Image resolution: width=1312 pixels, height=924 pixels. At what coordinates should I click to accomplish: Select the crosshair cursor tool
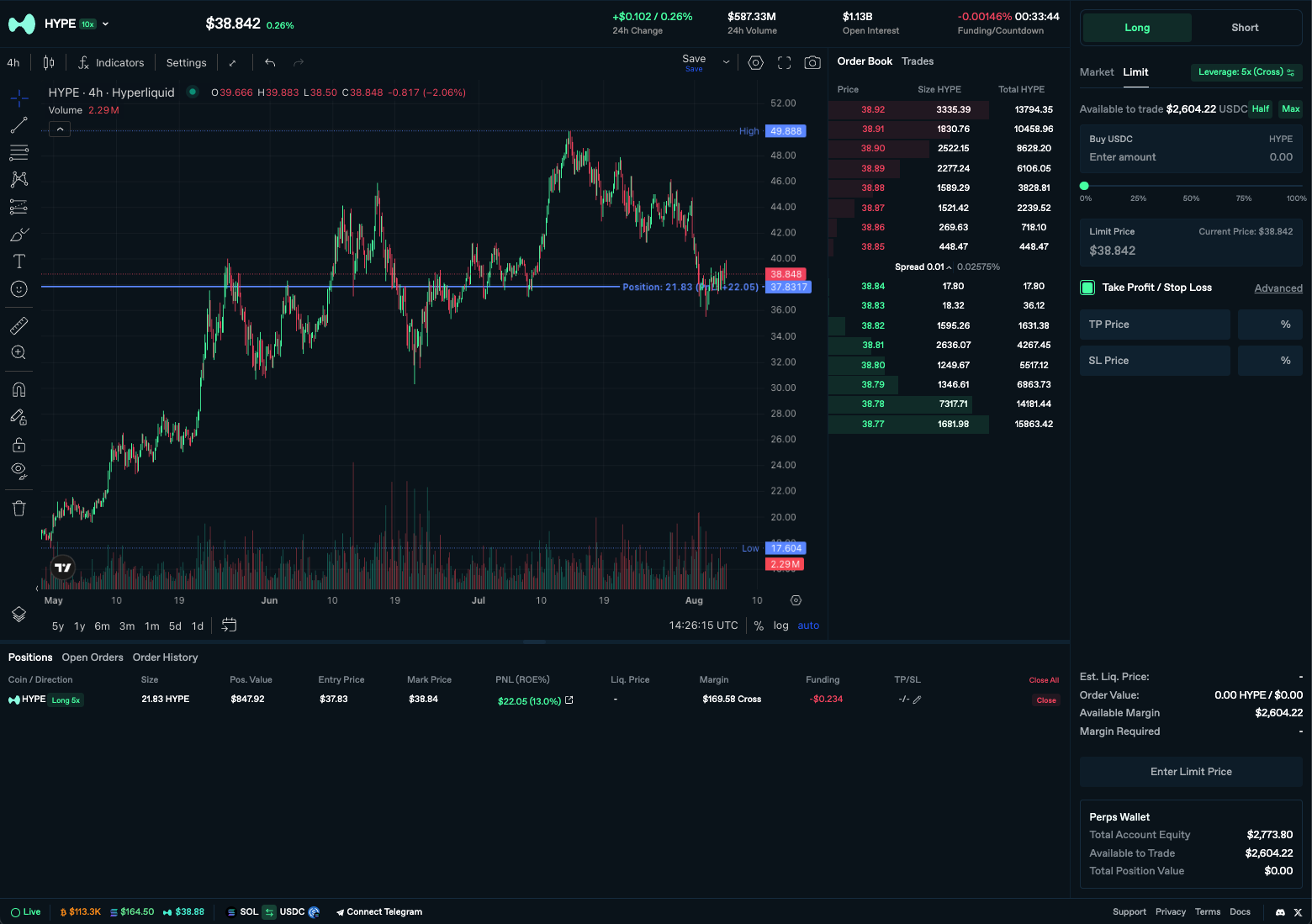(x=19, y=98)
